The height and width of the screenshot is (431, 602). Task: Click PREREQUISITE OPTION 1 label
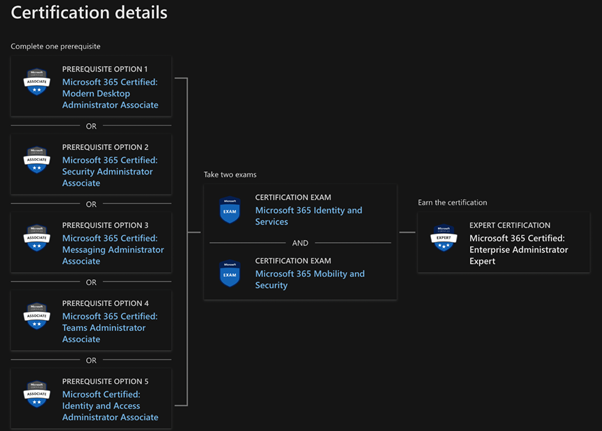click(105, 69)
